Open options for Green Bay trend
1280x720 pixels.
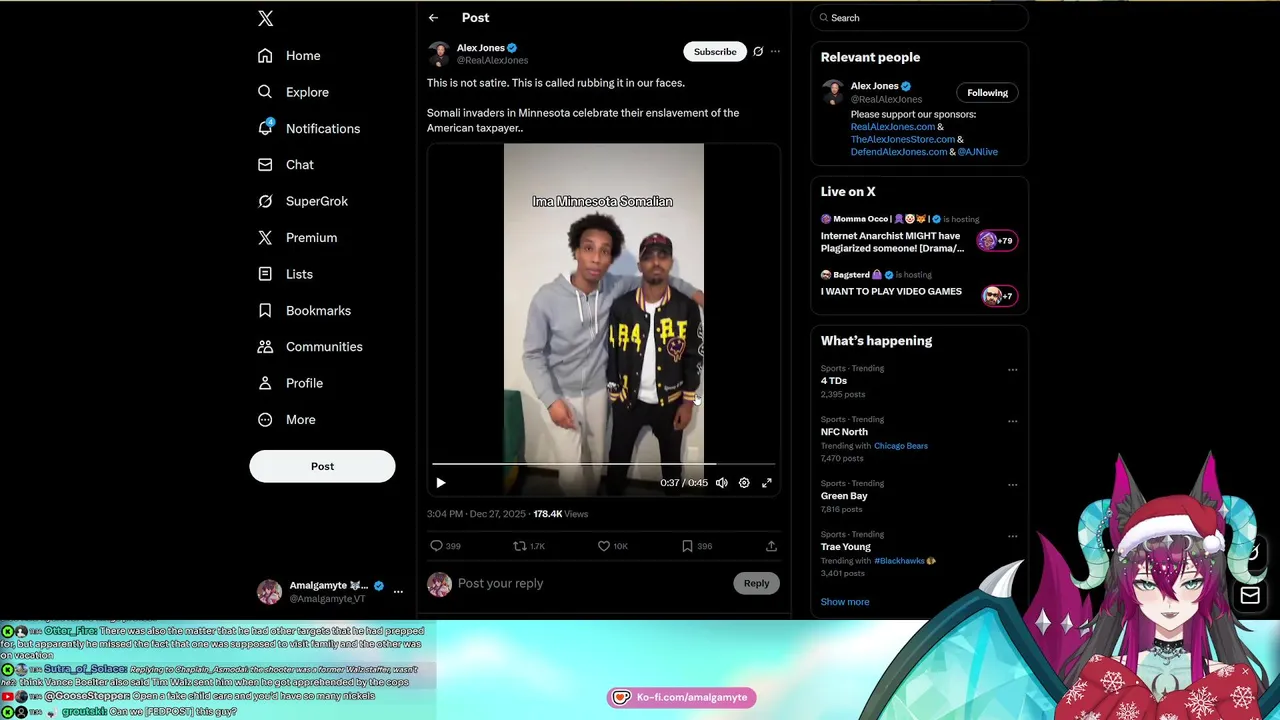pos(1012,485)
